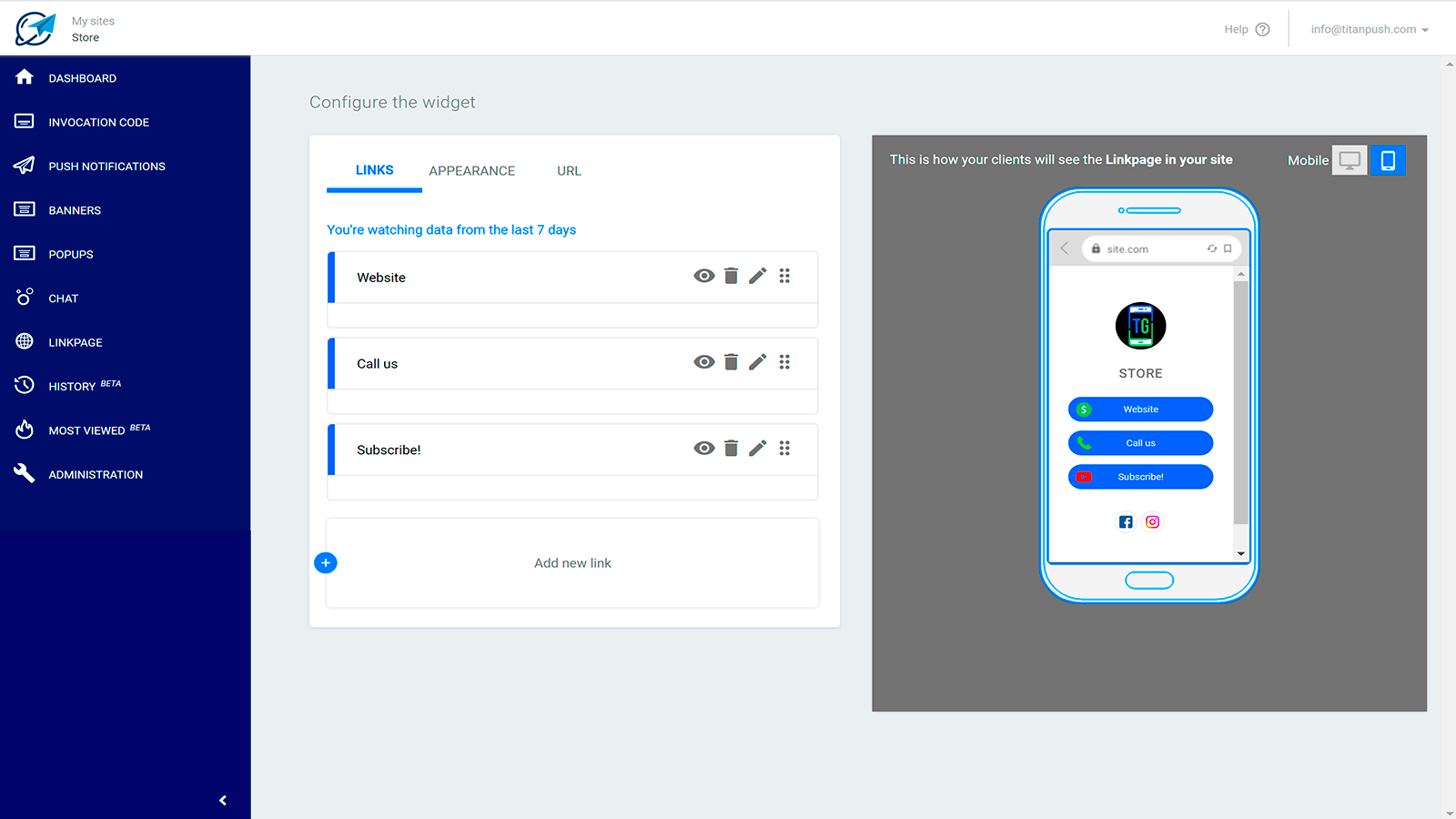Image resolution: width=1456 pixels, height=819 pixels.
Task: Toggle visibility of the Call us link
Action: 704,362
